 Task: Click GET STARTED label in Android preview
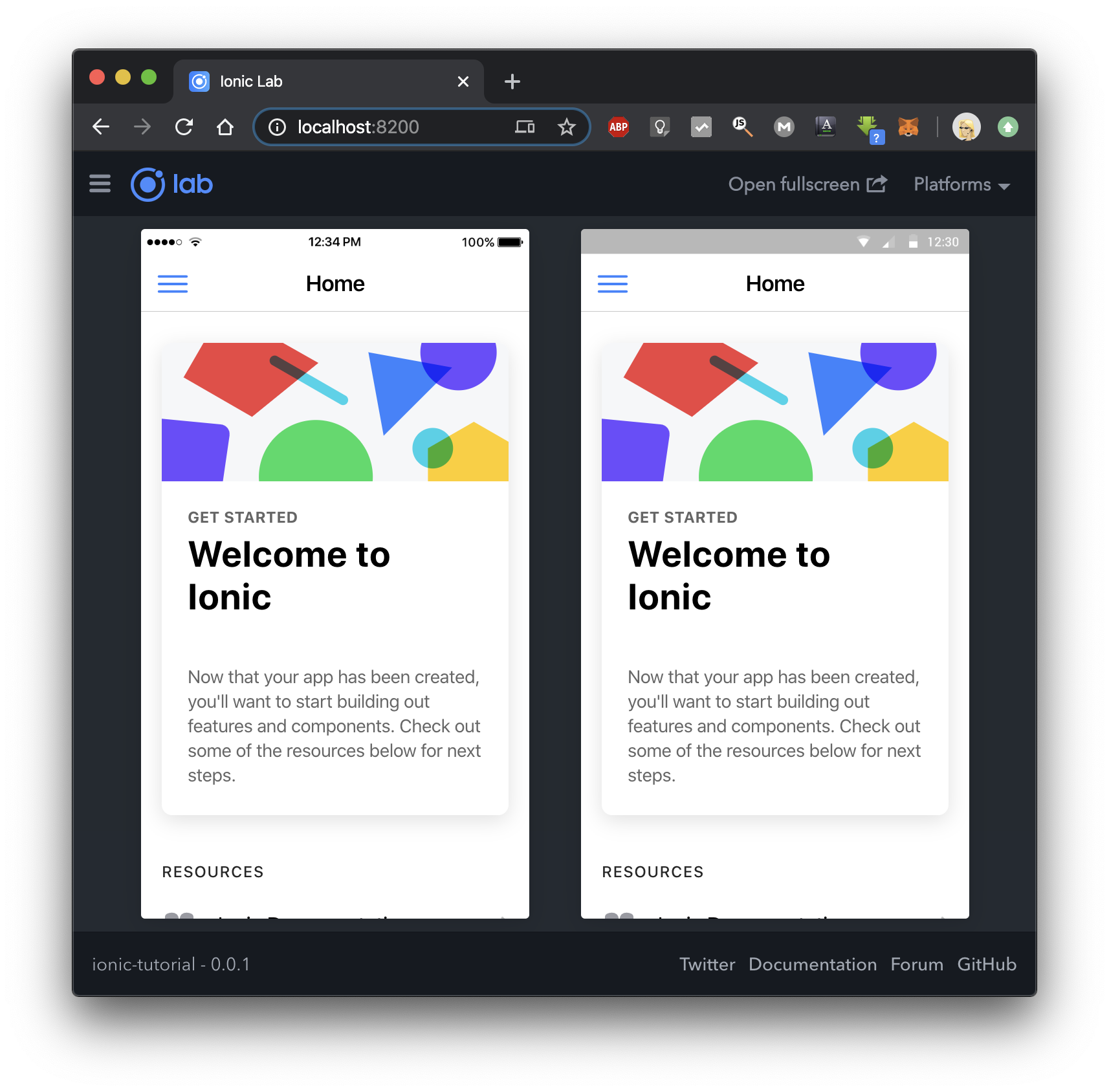[683, 518]
